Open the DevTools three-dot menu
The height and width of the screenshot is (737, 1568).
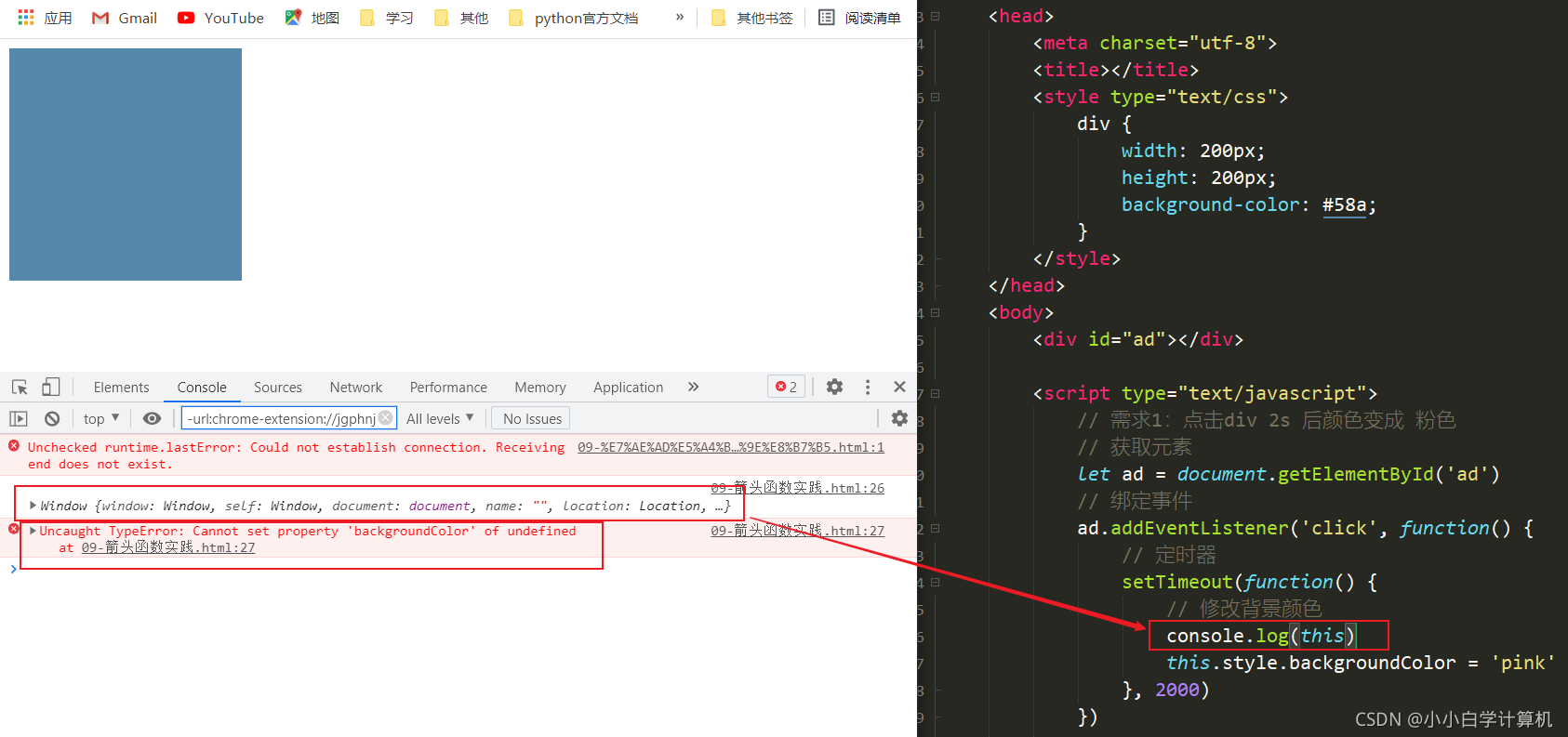868,387
